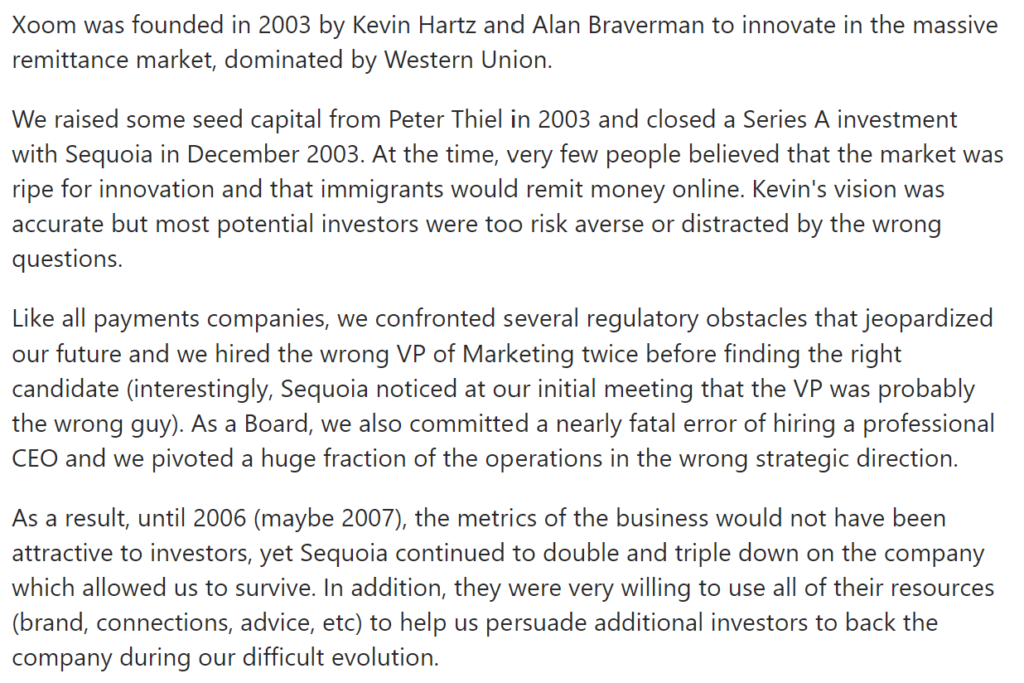Click the 'Western Union' text
Screen dimensions: 1024x683
[468, 60]
